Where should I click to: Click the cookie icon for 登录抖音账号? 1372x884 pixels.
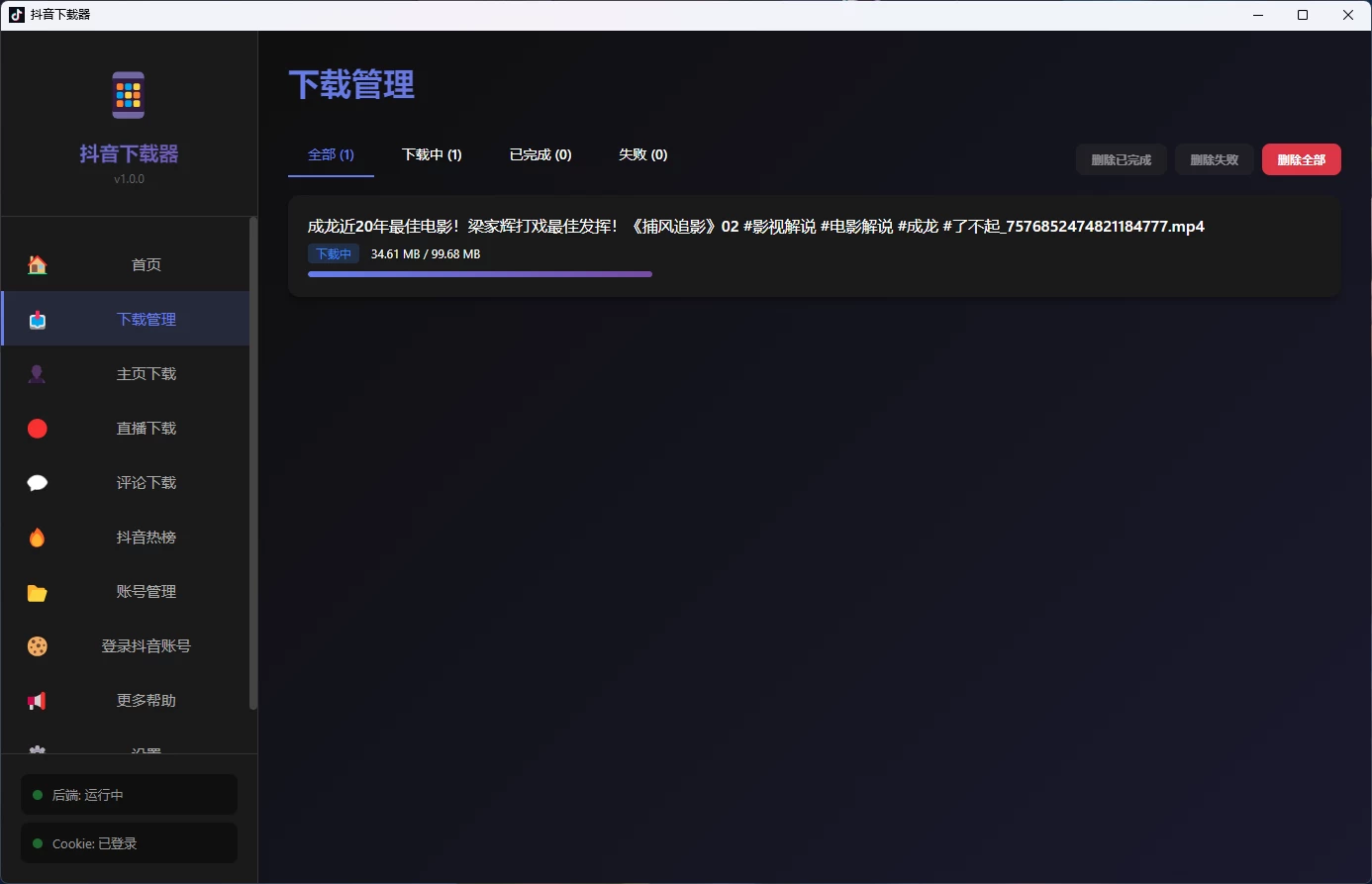click(37, 645)
